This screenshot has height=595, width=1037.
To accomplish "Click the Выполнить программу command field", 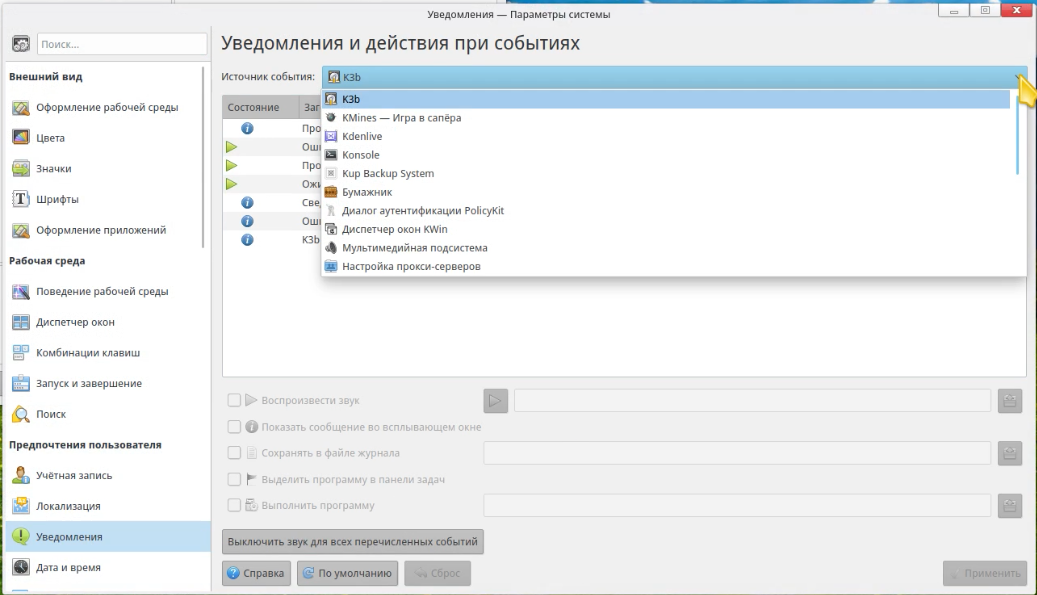I will 737,505.
